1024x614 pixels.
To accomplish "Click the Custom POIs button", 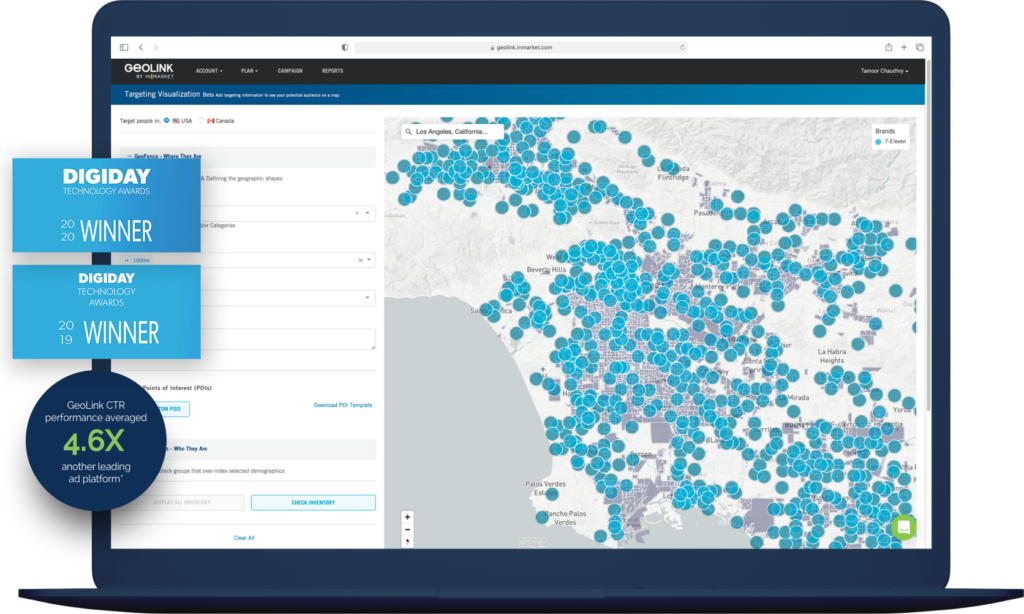I will 155,409.
